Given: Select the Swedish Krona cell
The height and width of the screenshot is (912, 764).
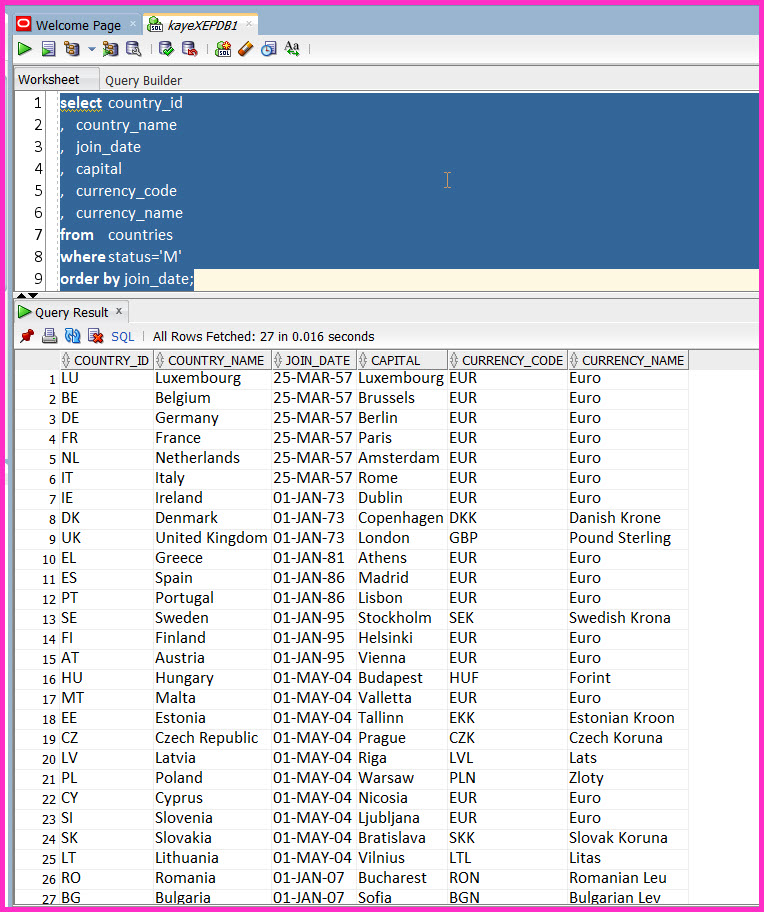Looking at the screenshot, I should (x=628, y=618).
